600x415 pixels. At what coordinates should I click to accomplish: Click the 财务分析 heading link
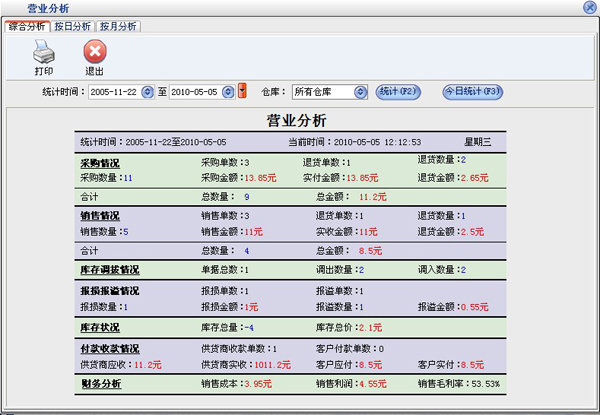[x=100, y=383]
